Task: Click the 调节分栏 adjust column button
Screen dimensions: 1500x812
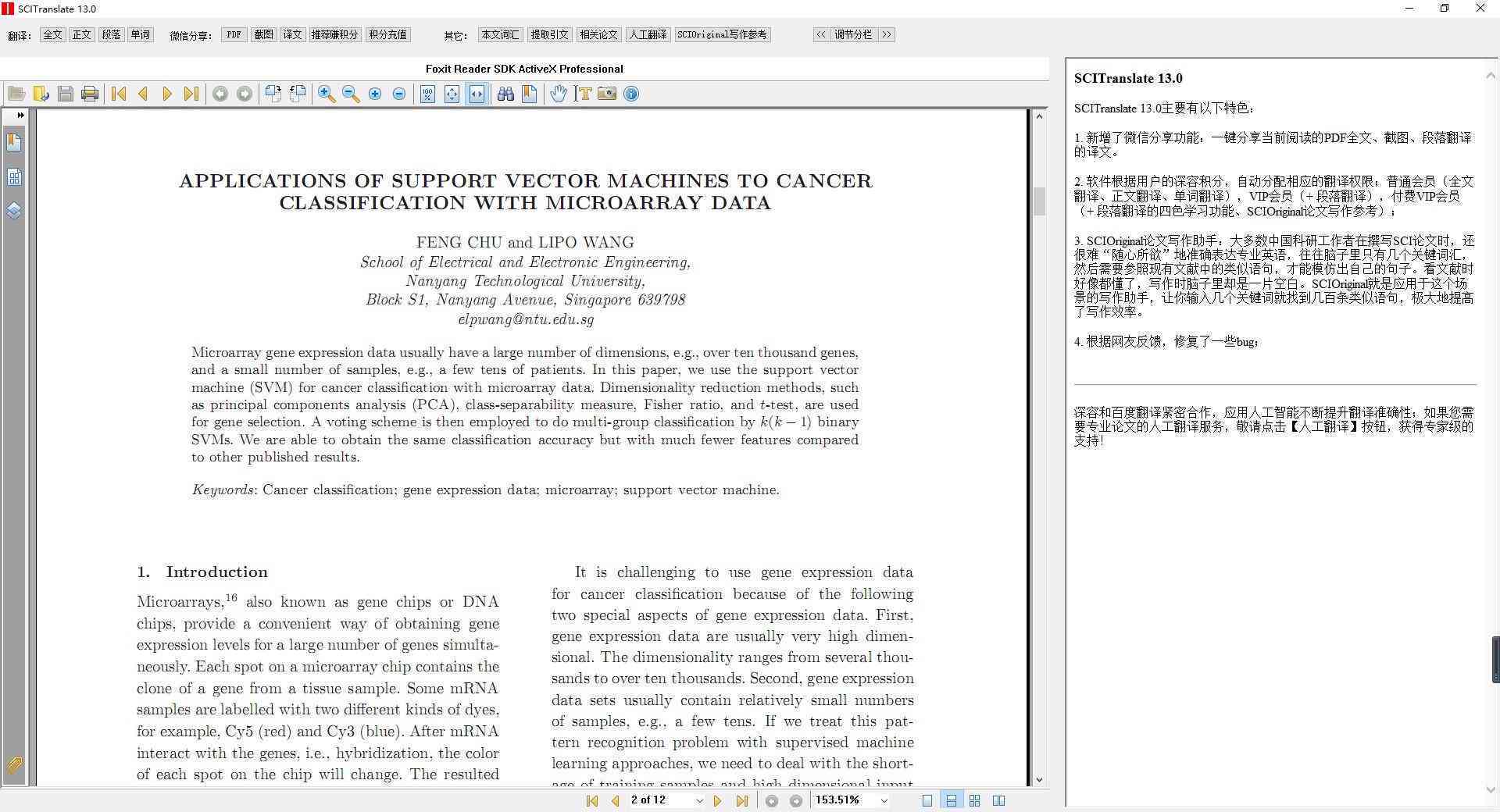Action: pos(853,34)
